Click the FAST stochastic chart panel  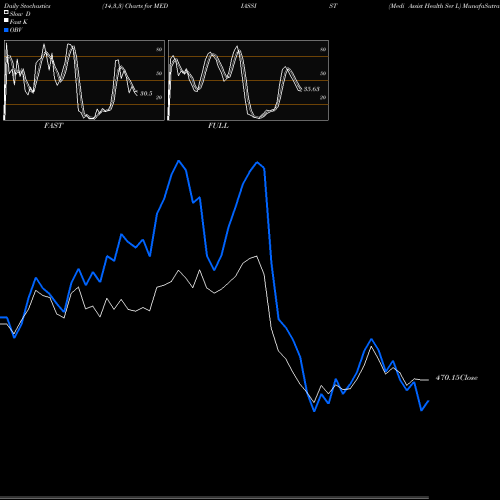coord(84,80)
